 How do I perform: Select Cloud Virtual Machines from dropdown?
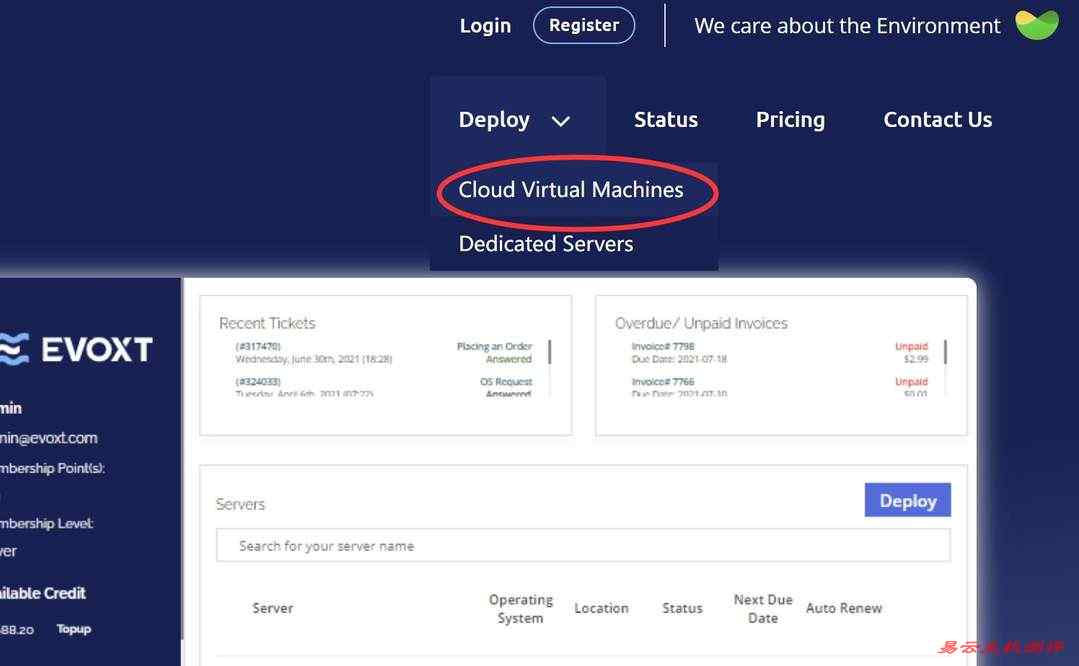click(570, 190)
